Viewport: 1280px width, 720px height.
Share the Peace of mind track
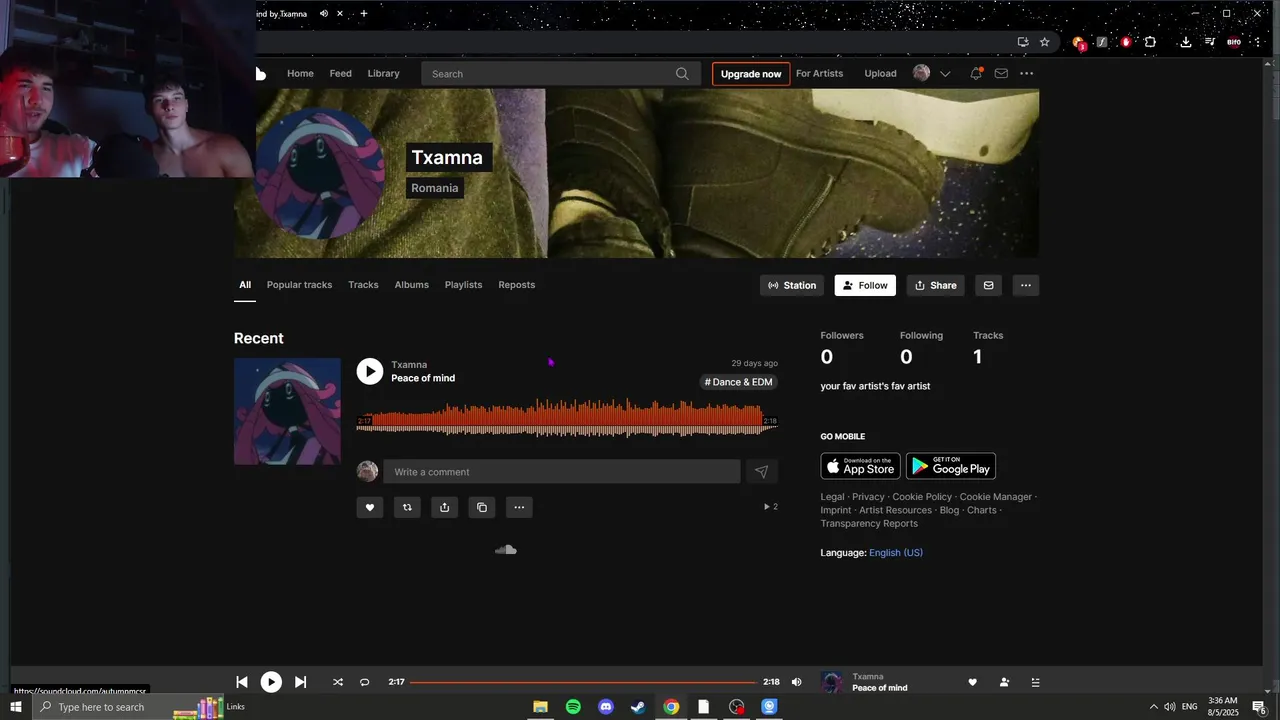point(444,507)
